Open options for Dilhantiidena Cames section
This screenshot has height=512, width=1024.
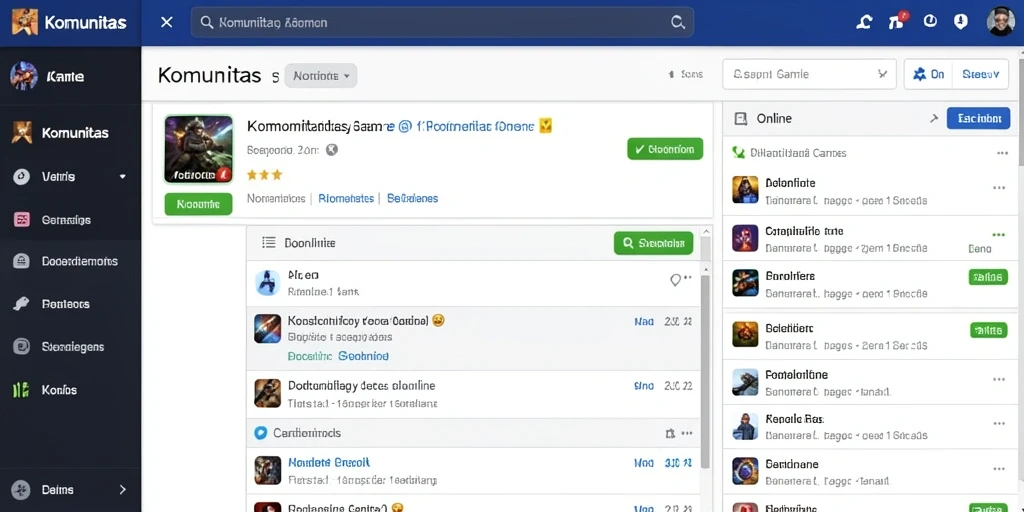1002,153
